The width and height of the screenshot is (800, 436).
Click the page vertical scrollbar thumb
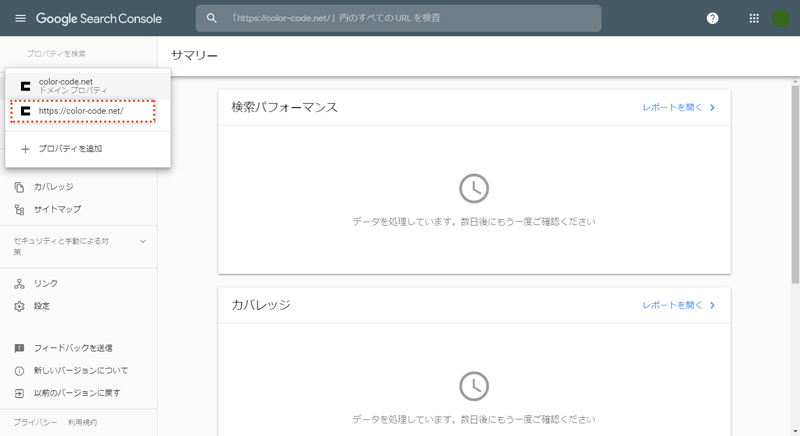(795, 184)
